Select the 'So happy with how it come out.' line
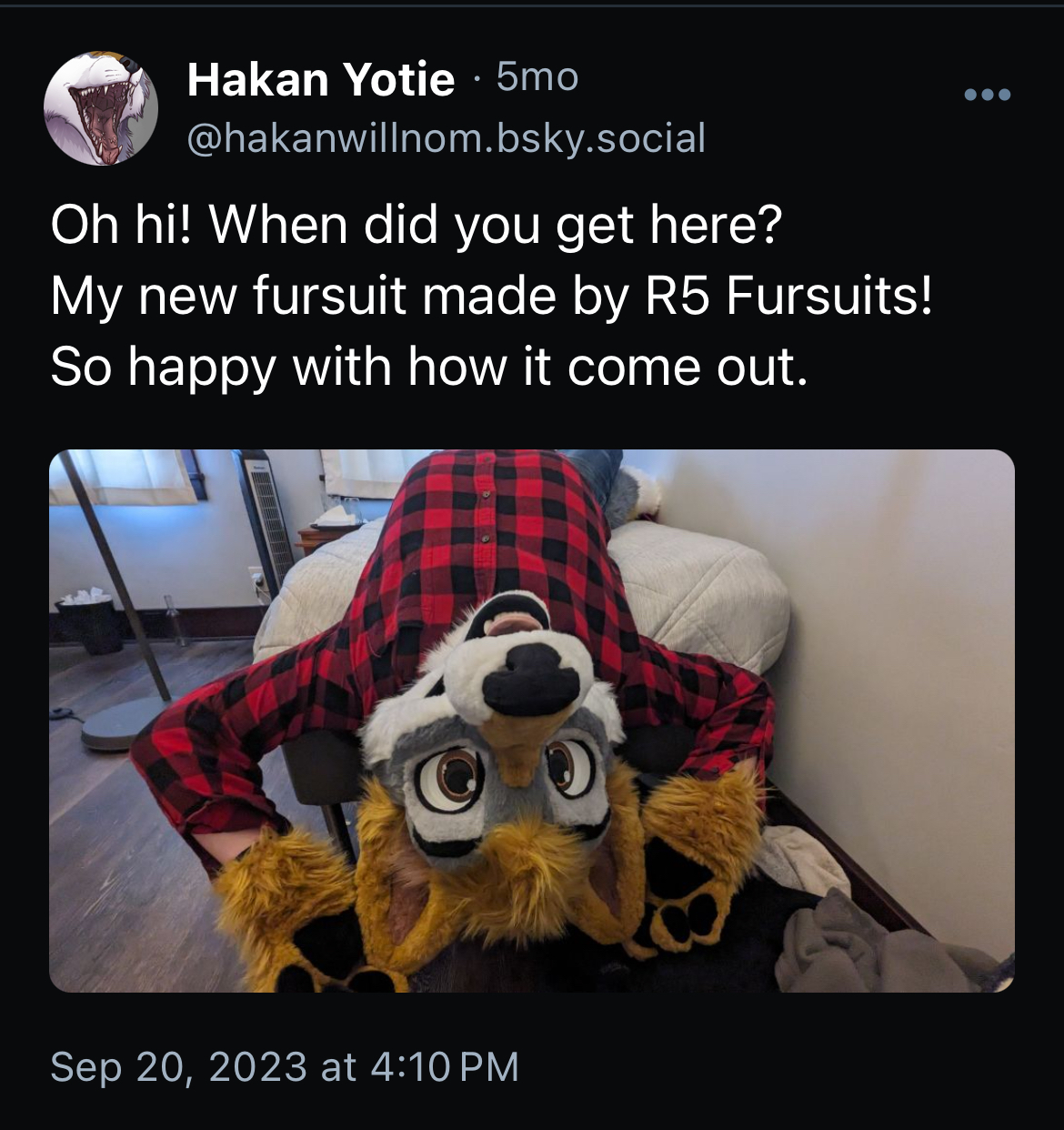1064x1130 pixels. click(x=429, y=367)
